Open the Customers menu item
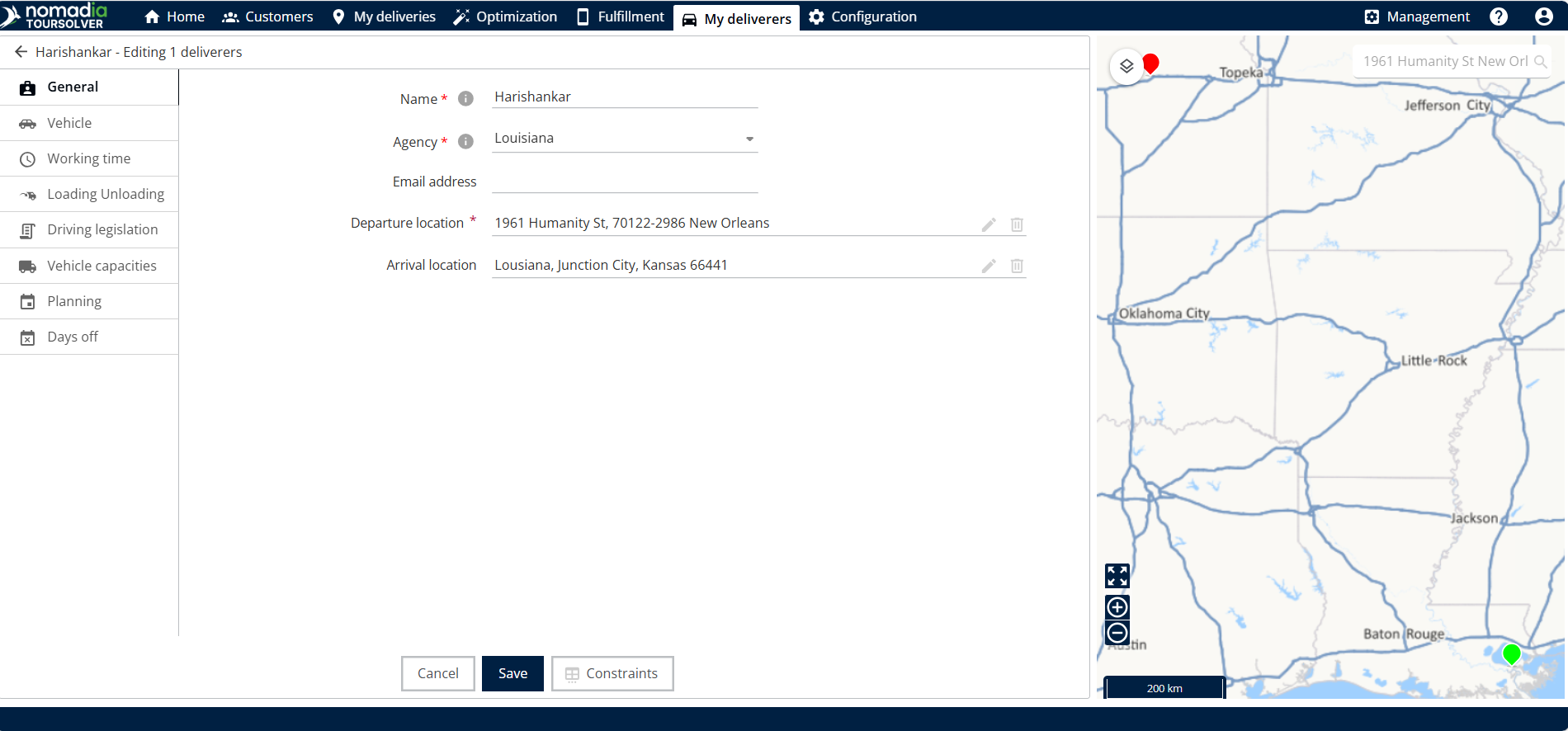 click(x=268, y=17)
